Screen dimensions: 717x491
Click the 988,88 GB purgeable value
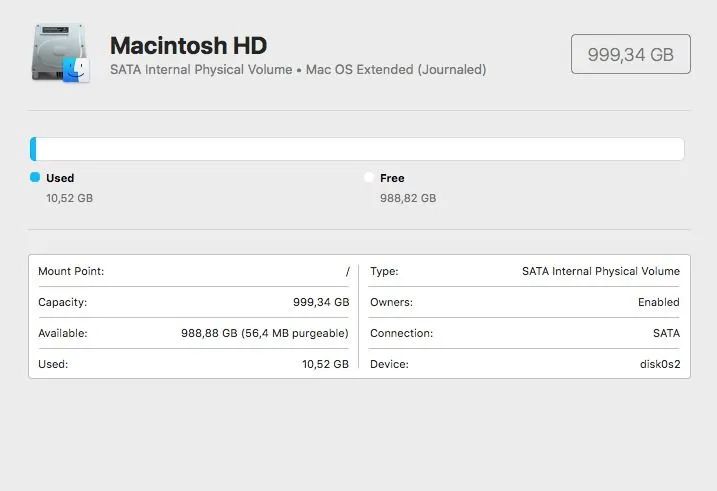[x=265, y=333]
